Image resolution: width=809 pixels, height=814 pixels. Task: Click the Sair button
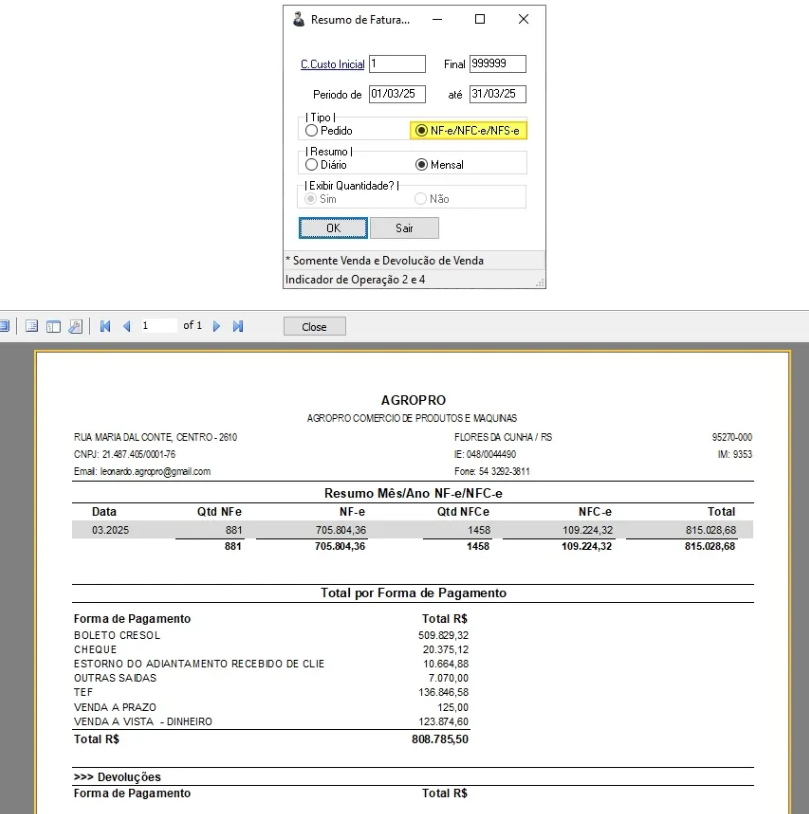404,228
